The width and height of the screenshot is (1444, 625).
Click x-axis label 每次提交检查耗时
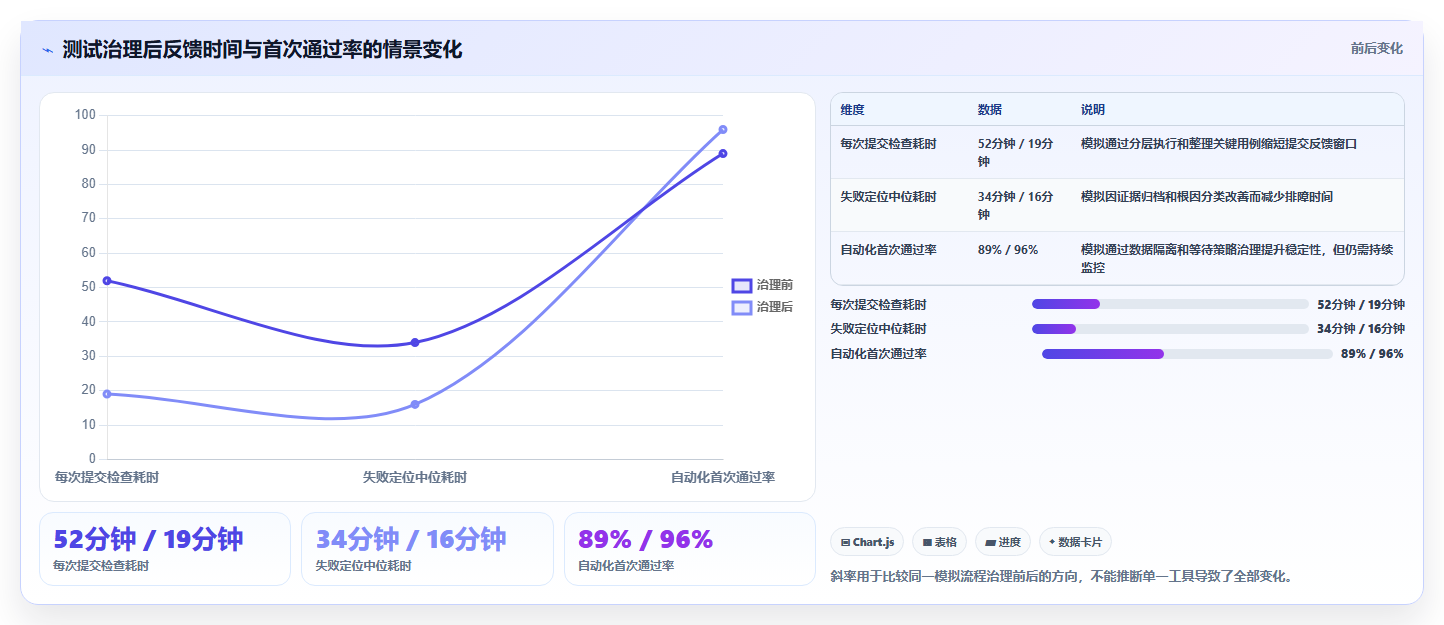[x=107, y=477]
